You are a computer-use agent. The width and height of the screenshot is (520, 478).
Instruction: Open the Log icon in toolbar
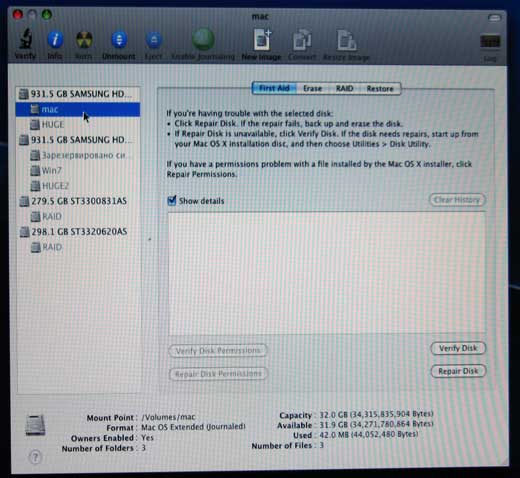pyautogui.click(x=490, y=42)
